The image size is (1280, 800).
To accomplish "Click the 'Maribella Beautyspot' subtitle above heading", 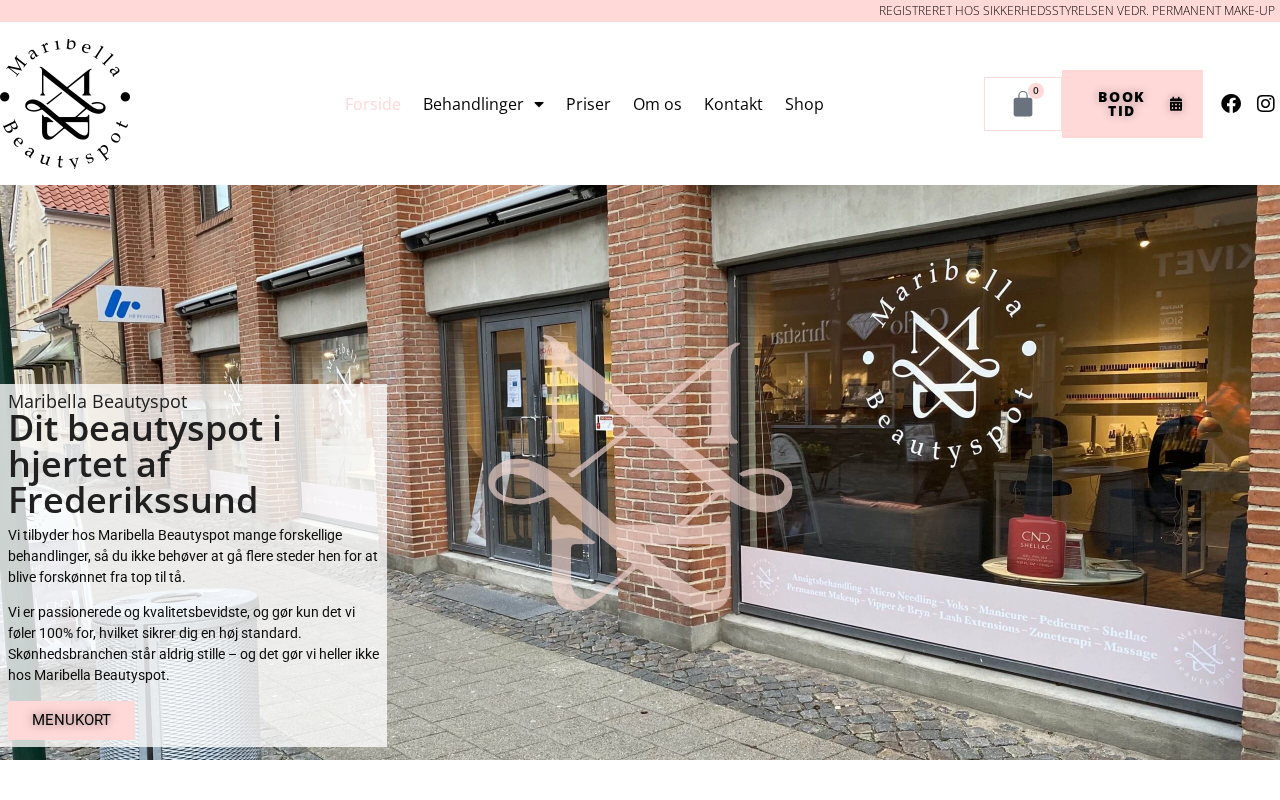I will click(98, 401).
